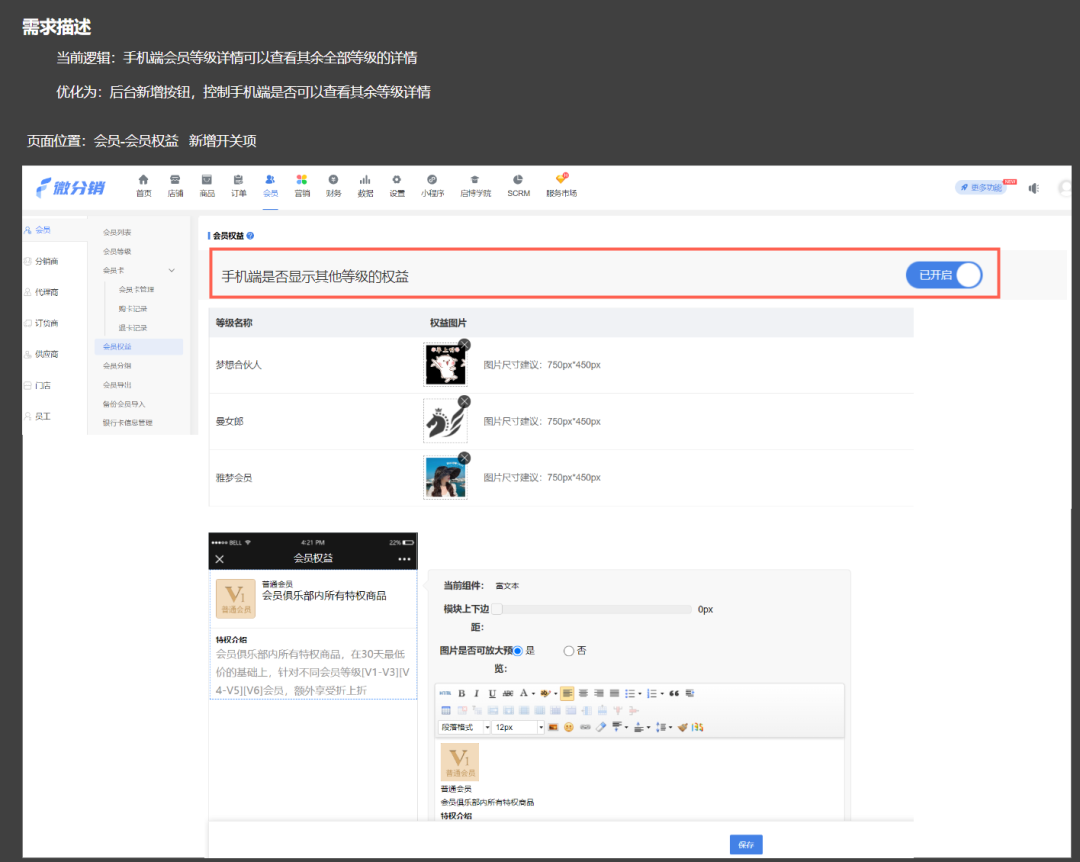Click the sound speaker icon in header
This screenshot has width=1080, height=862.
[1033, 188]
